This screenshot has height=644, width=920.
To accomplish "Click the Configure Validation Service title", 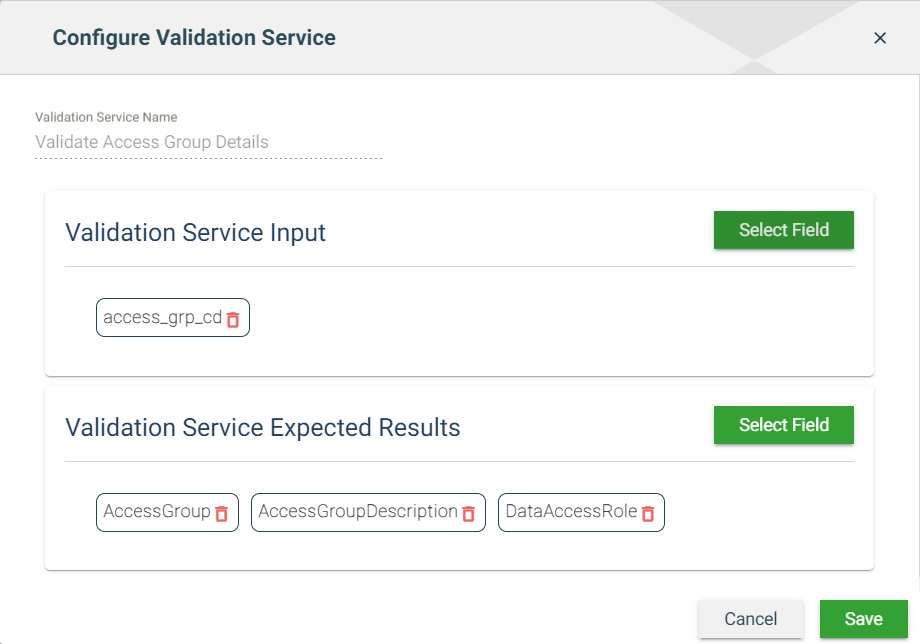I will [x=194, y=38].
